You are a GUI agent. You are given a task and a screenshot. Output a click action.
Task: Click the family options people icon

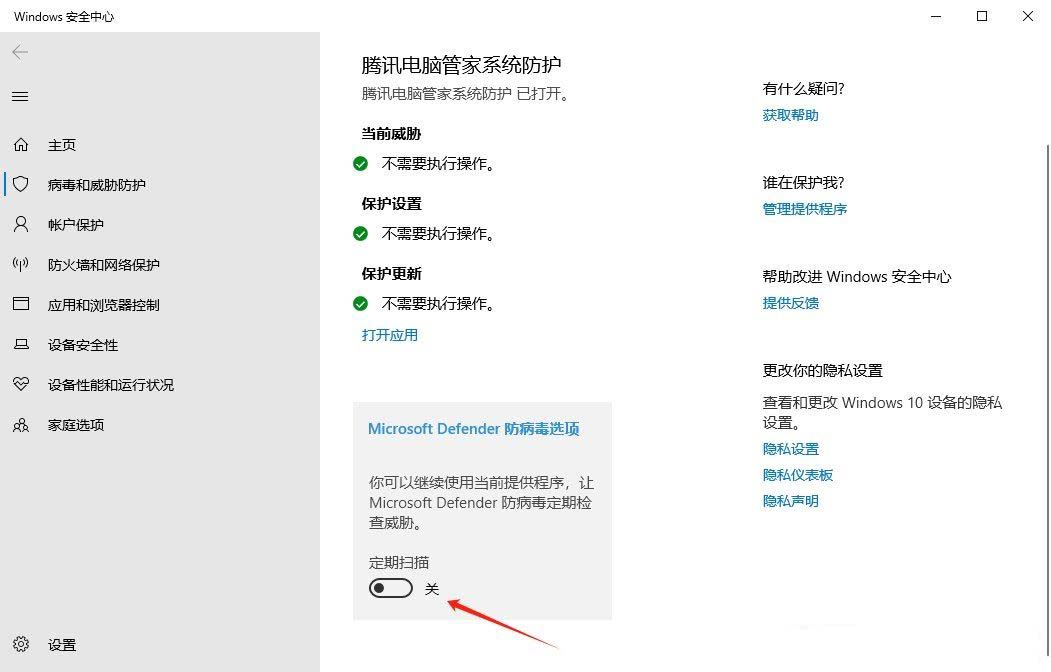pos(21,425)
